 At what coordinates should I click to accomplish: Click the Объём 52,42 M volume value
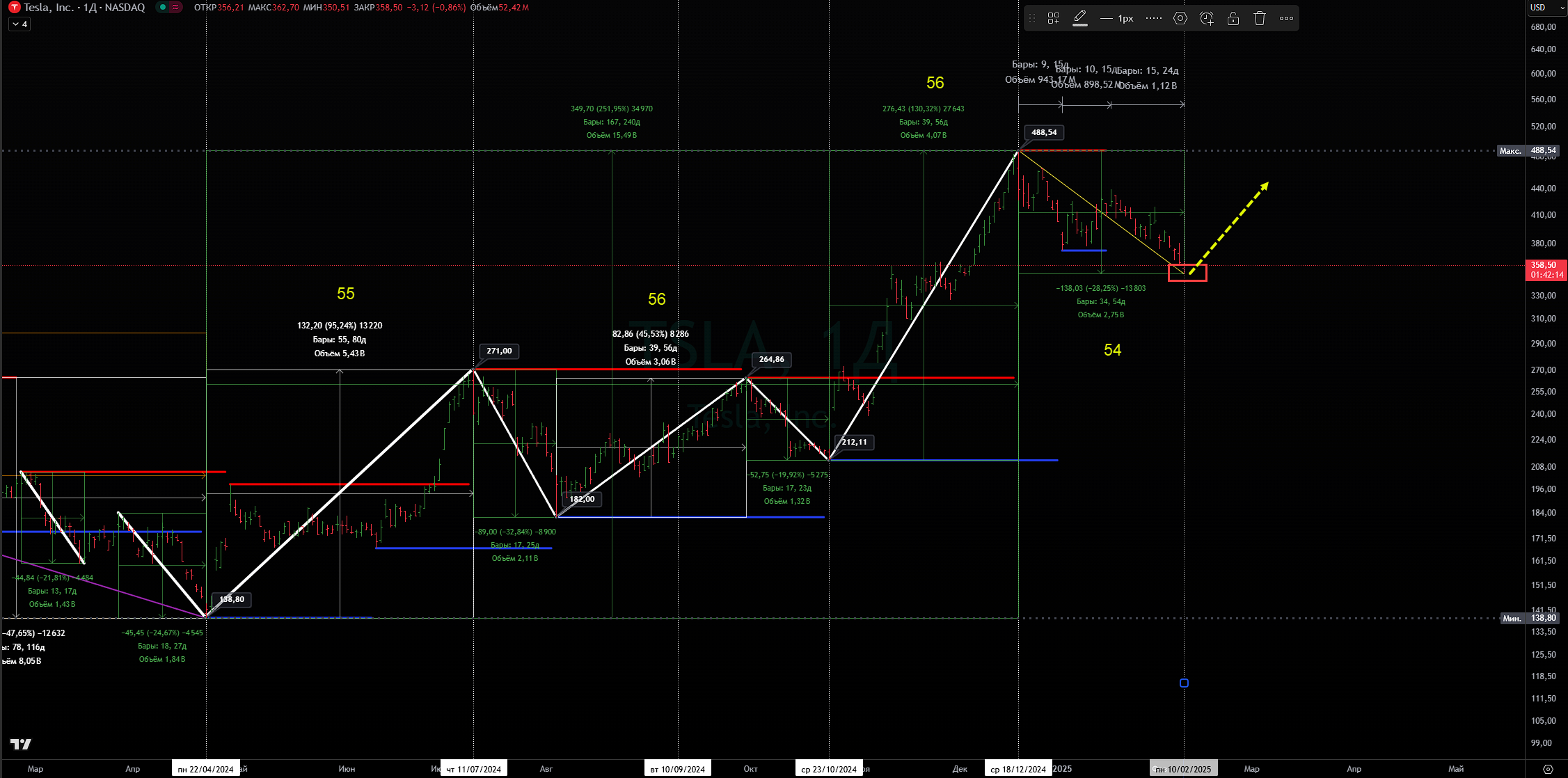pyautogui.click(x=499, y=8)
